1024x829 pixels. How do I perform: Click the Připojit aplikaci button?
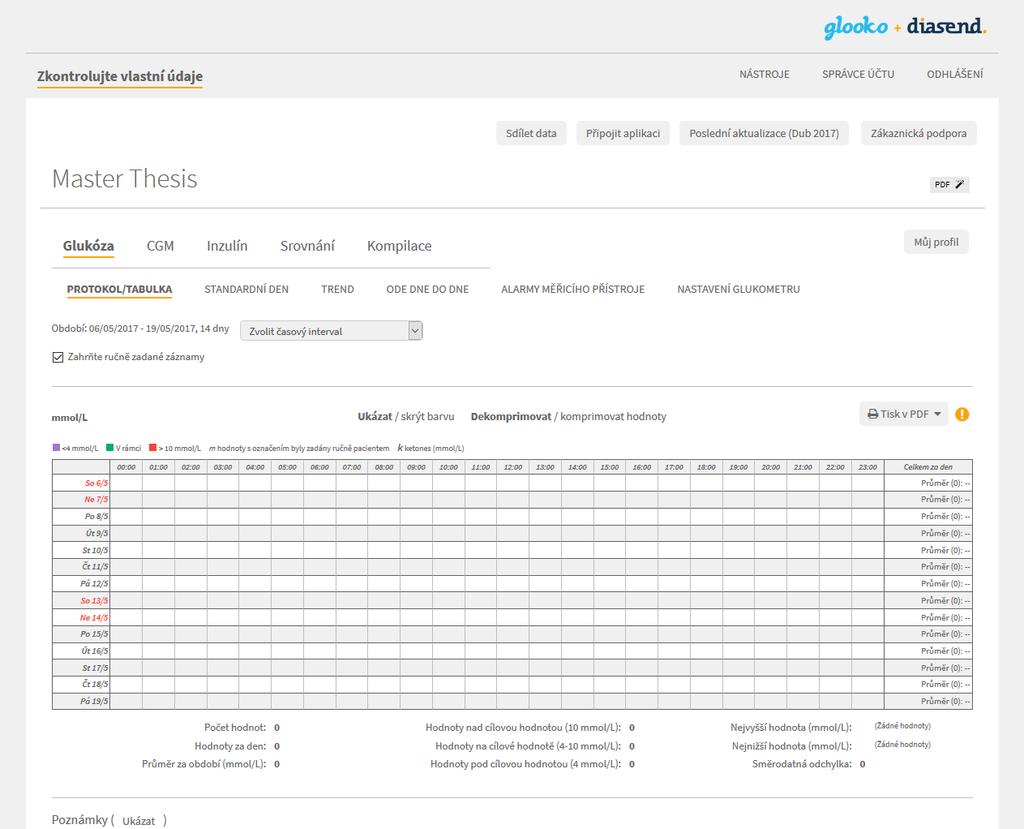coord(622,133)
